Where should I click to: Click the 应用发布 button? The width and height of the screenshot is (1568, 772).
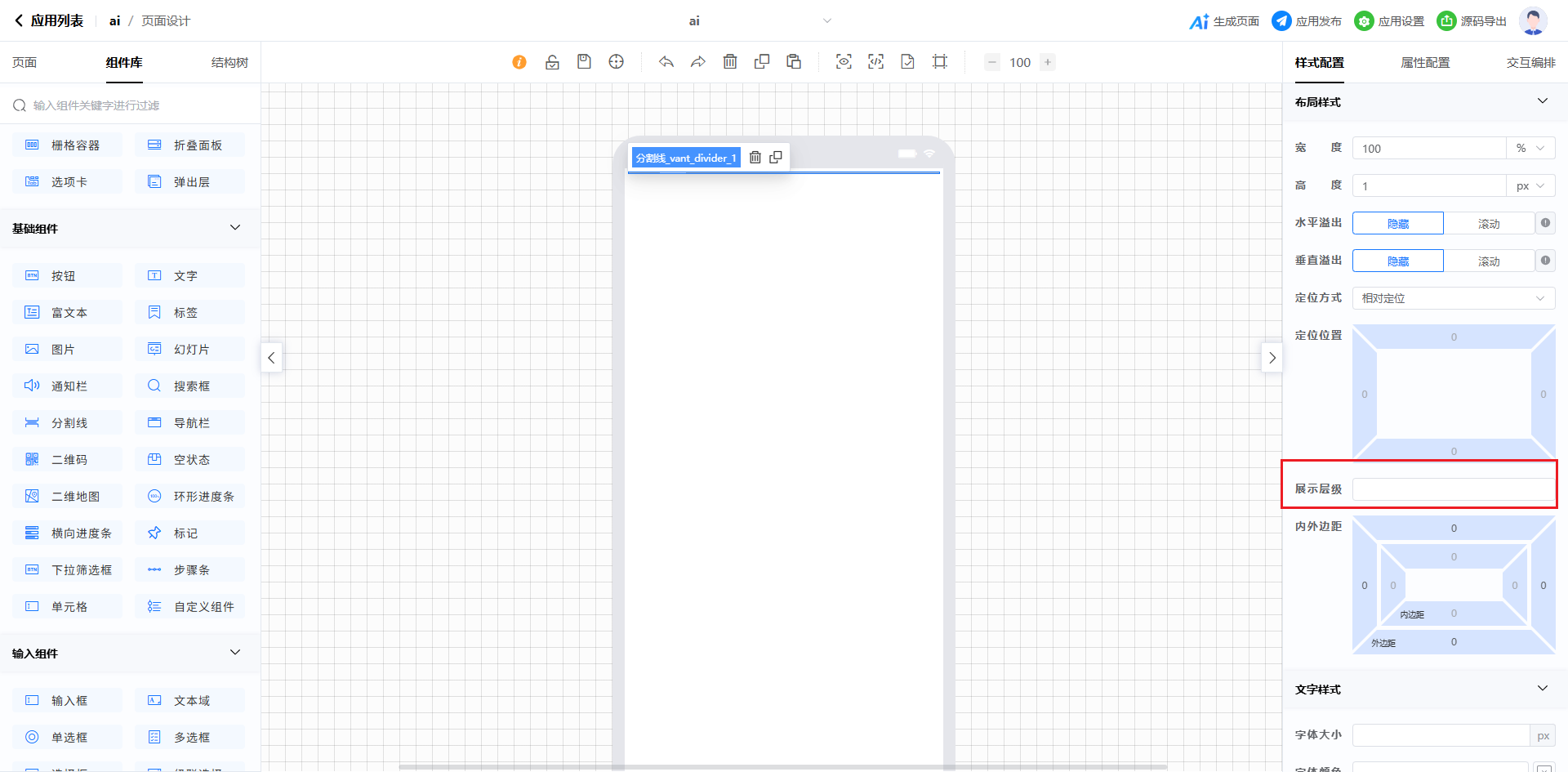tap(1307, 21)
